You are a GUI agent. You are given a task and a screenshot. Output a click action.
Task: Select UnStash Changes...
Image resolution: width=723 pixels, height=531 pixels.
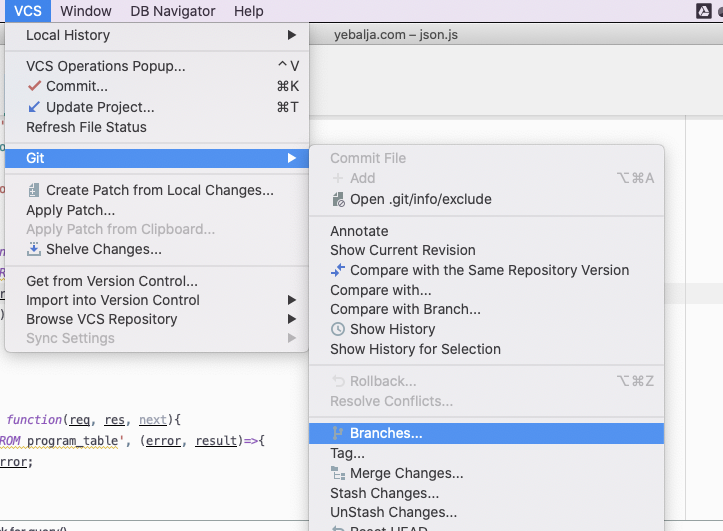(x=486, y=512)
